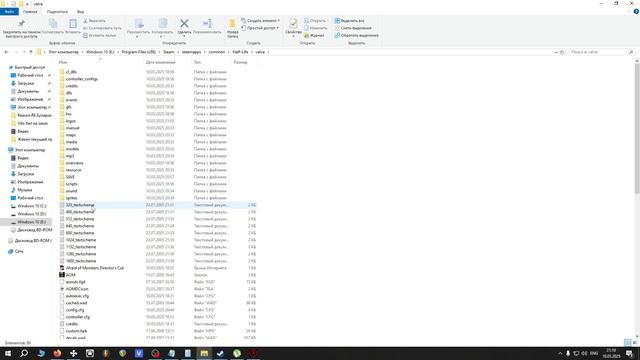Select Windows 10 (C:) drive in sidebar

31,206
